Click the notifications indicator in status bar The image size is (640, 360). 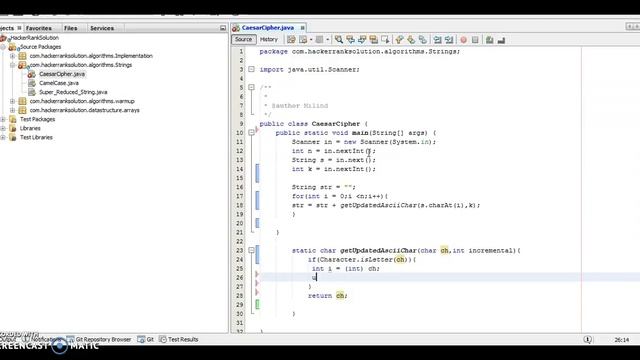click(588, 340)
